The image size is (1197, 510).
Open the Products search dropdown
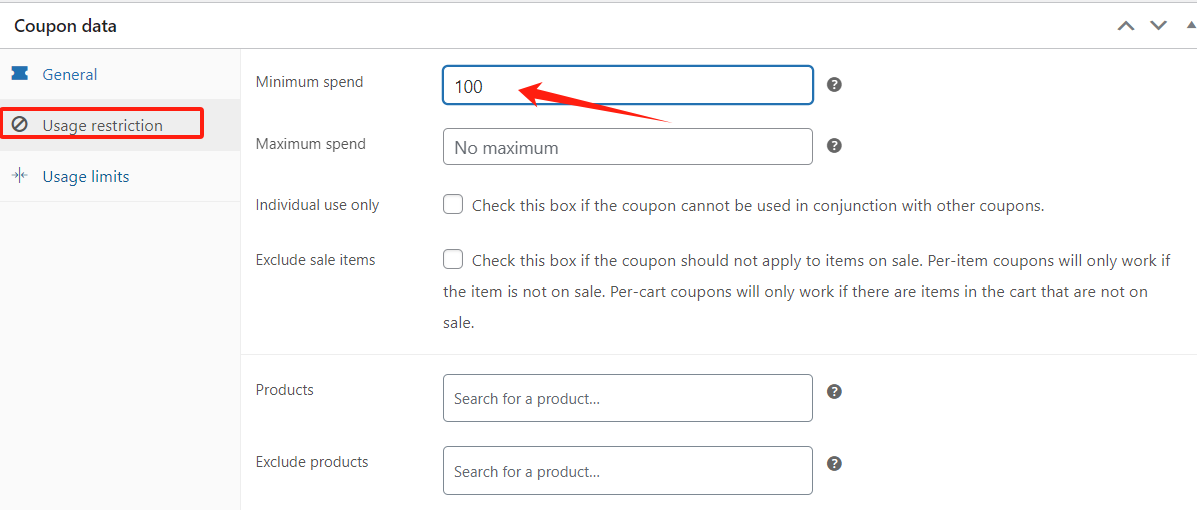627,398
